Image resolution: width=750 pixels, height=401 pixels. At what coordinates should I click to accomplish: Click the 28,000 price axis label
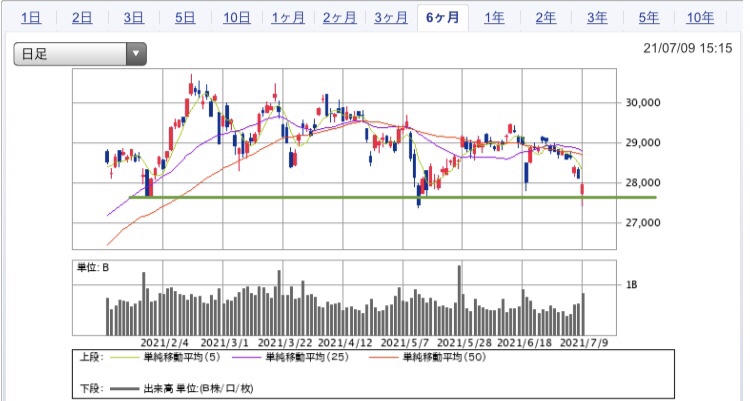click(643, 183)
